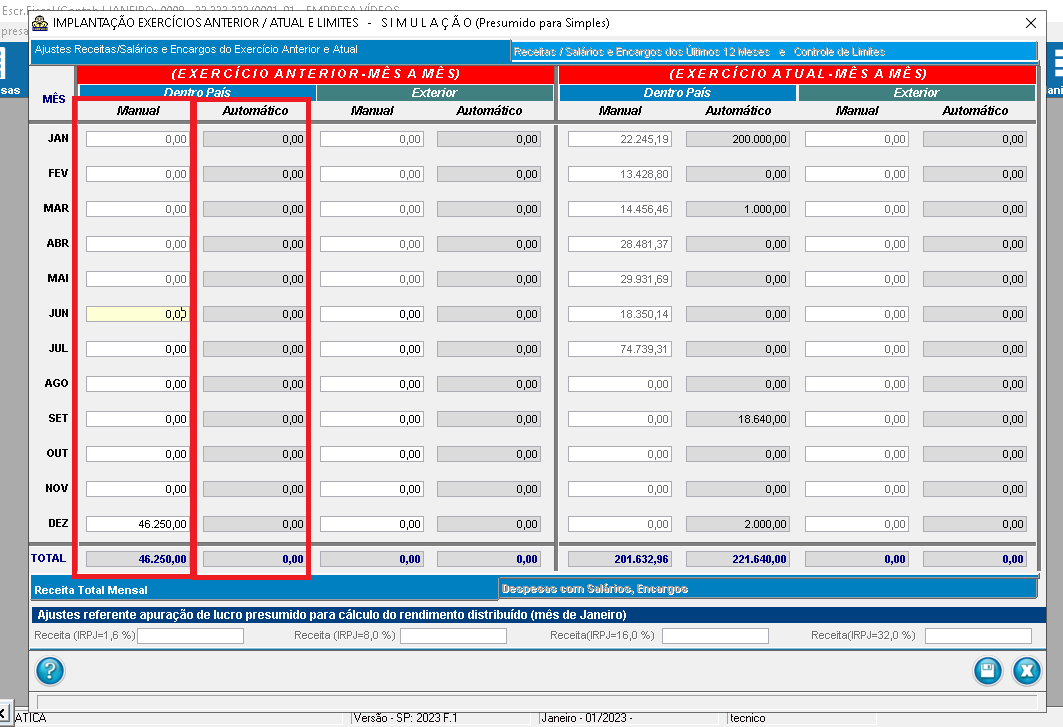Click EXERCÍCIO ANTERIOR - MÊS A MÊS header
The image size is (1063, 727).
click(315, 74)
